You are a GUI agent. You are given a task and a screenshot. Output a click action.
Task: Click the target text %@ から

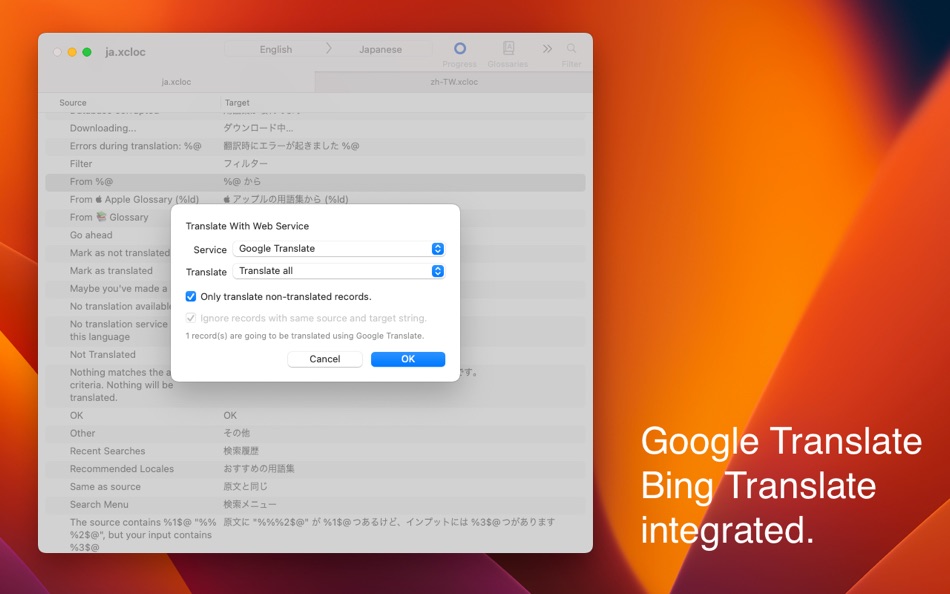click(242, 182)
